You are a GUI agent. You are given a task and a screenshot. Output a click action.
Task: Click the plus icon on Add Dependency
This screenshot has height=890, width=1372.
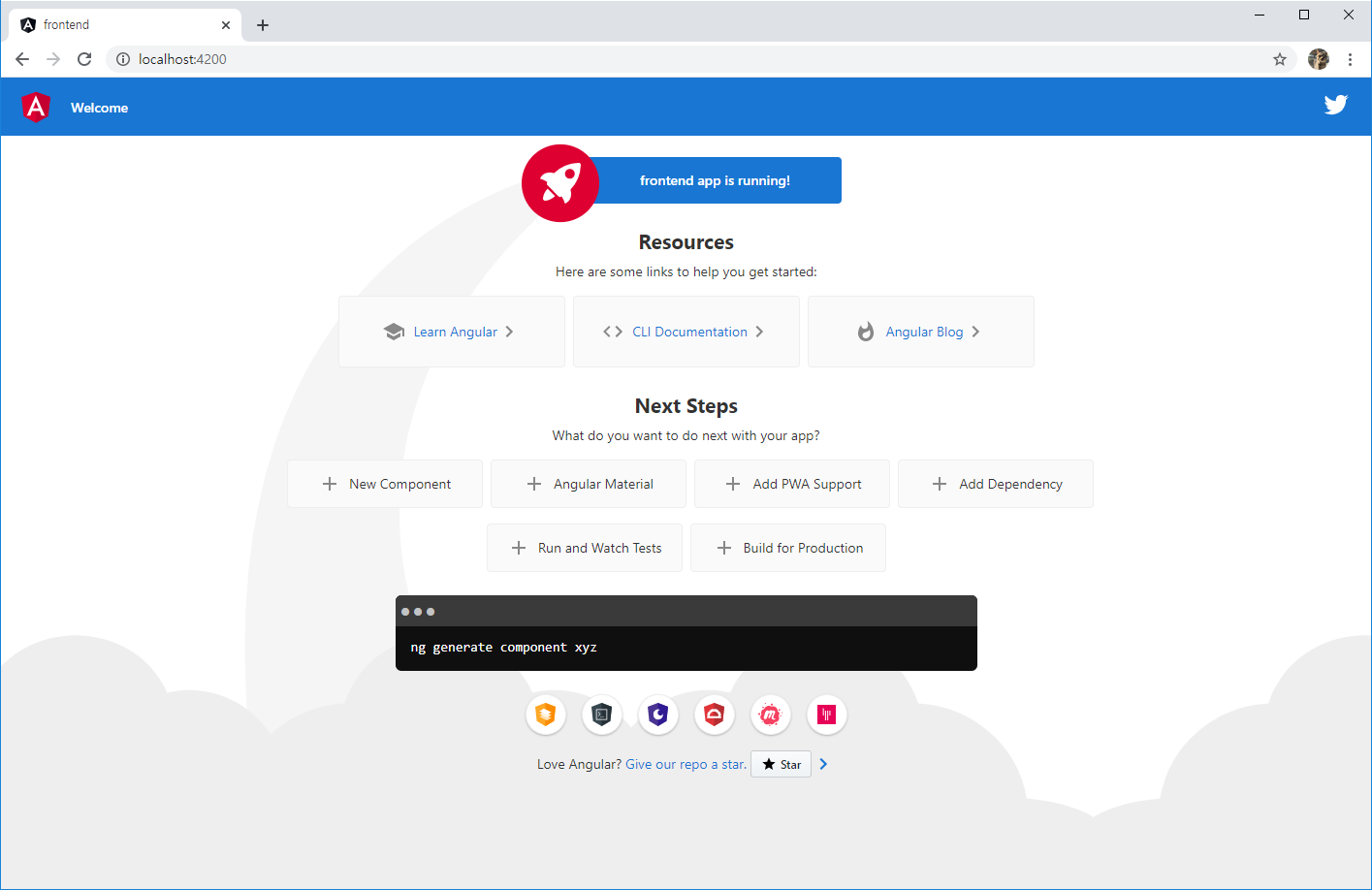[x=940, y=484]
